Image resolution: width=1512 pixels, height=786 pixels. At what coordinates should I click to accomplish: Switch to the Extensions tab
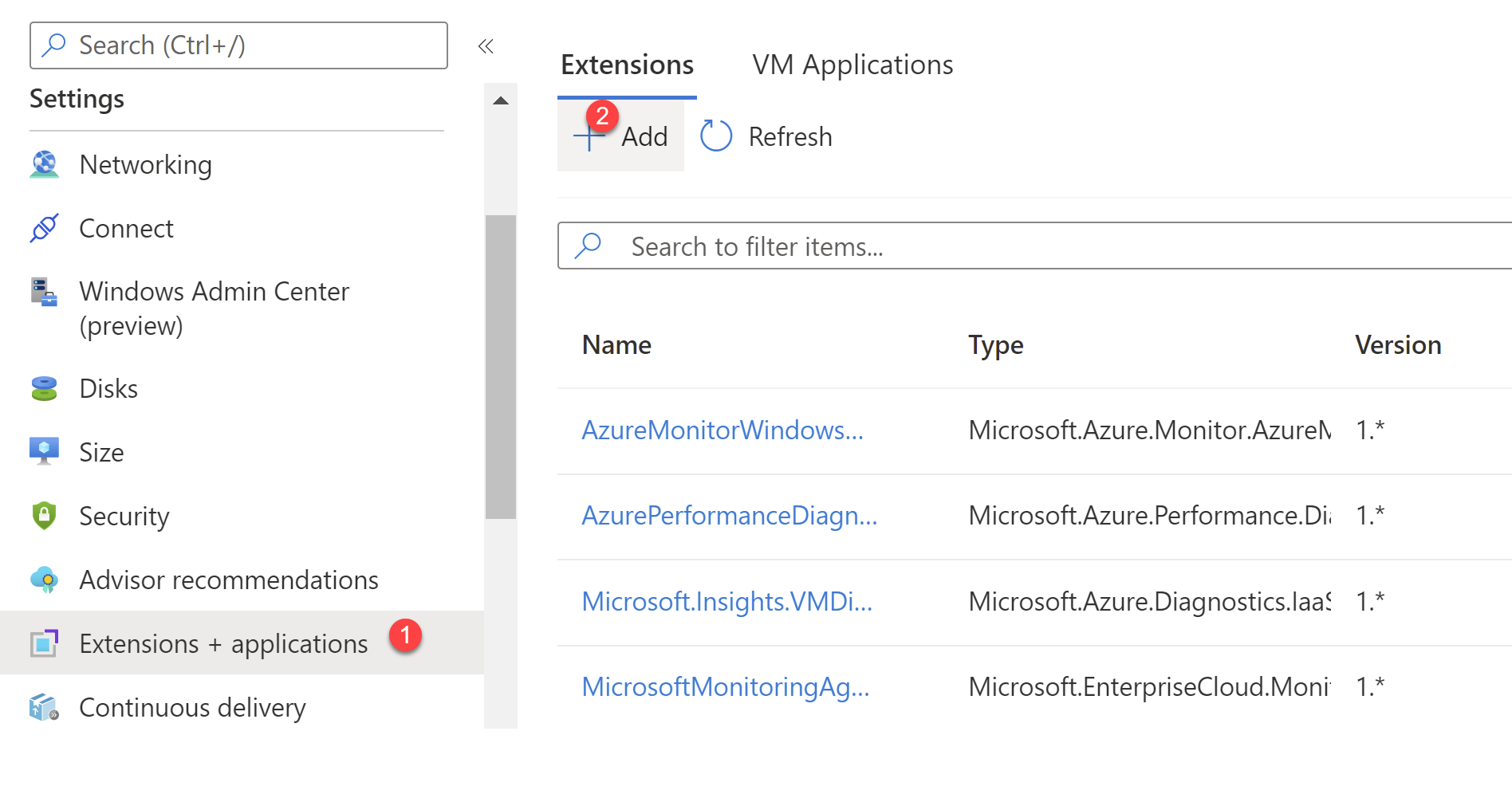click(x=627, y=65)
